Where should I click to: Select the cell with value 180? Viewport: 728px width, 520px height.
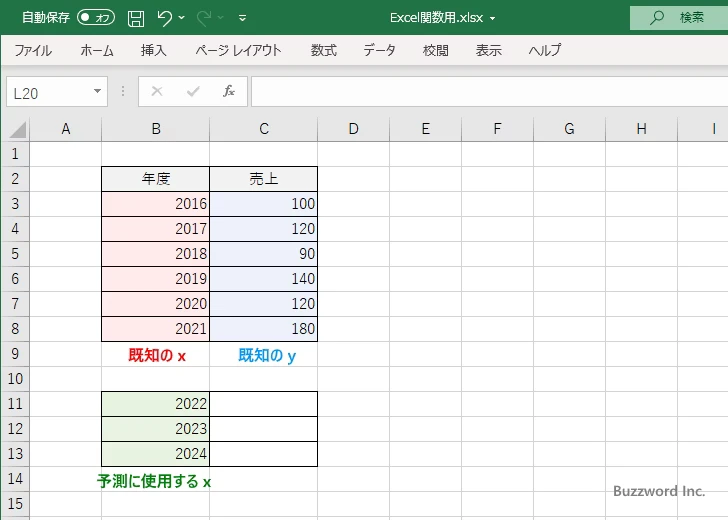[264, 329]
